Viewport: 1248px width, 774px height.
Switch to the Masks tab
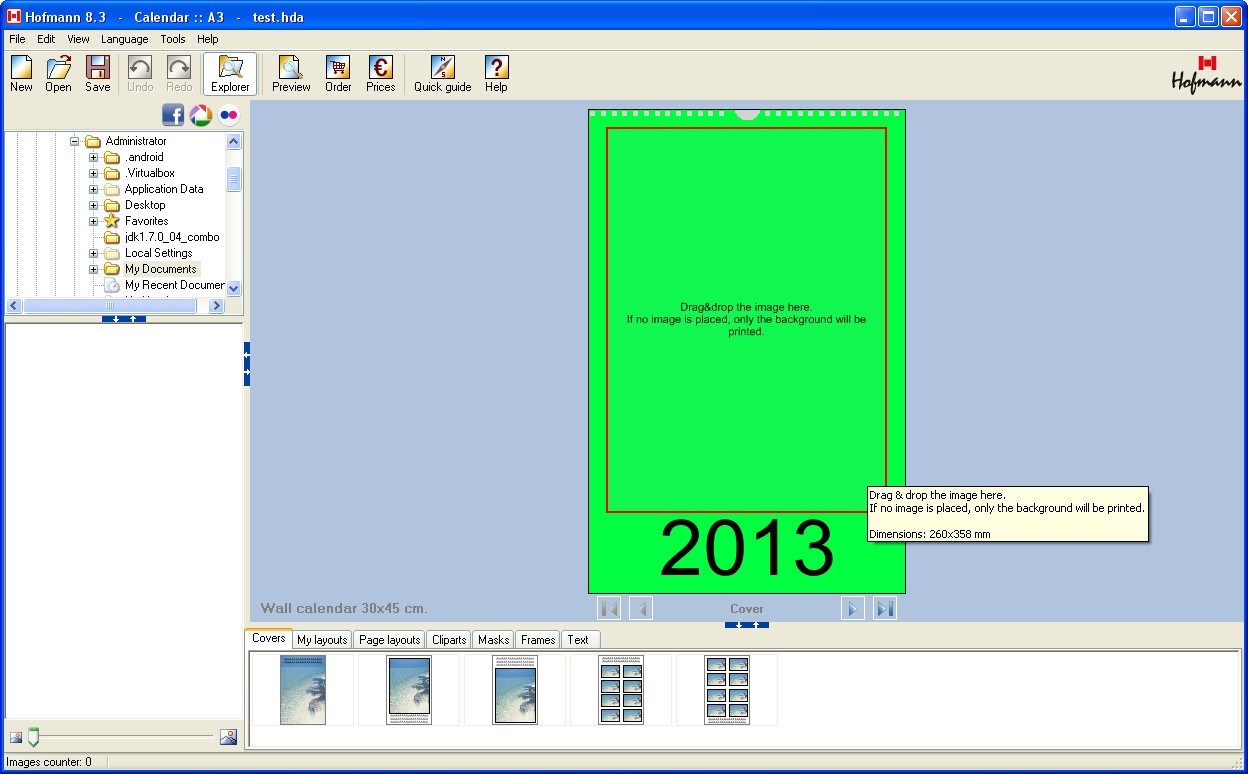492,639
